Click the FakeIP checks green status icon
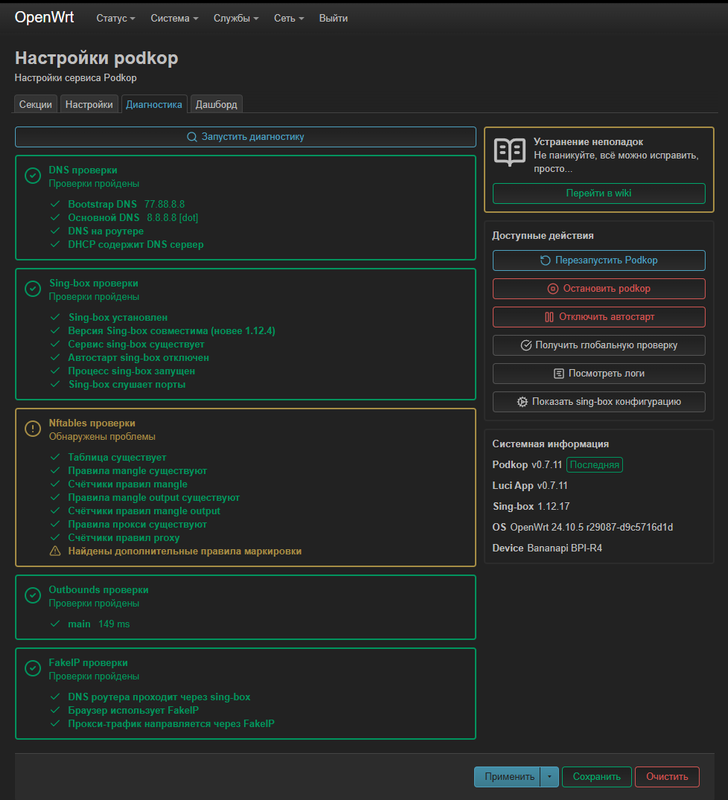This screenshot has height=800, width=728. point(33,668)
